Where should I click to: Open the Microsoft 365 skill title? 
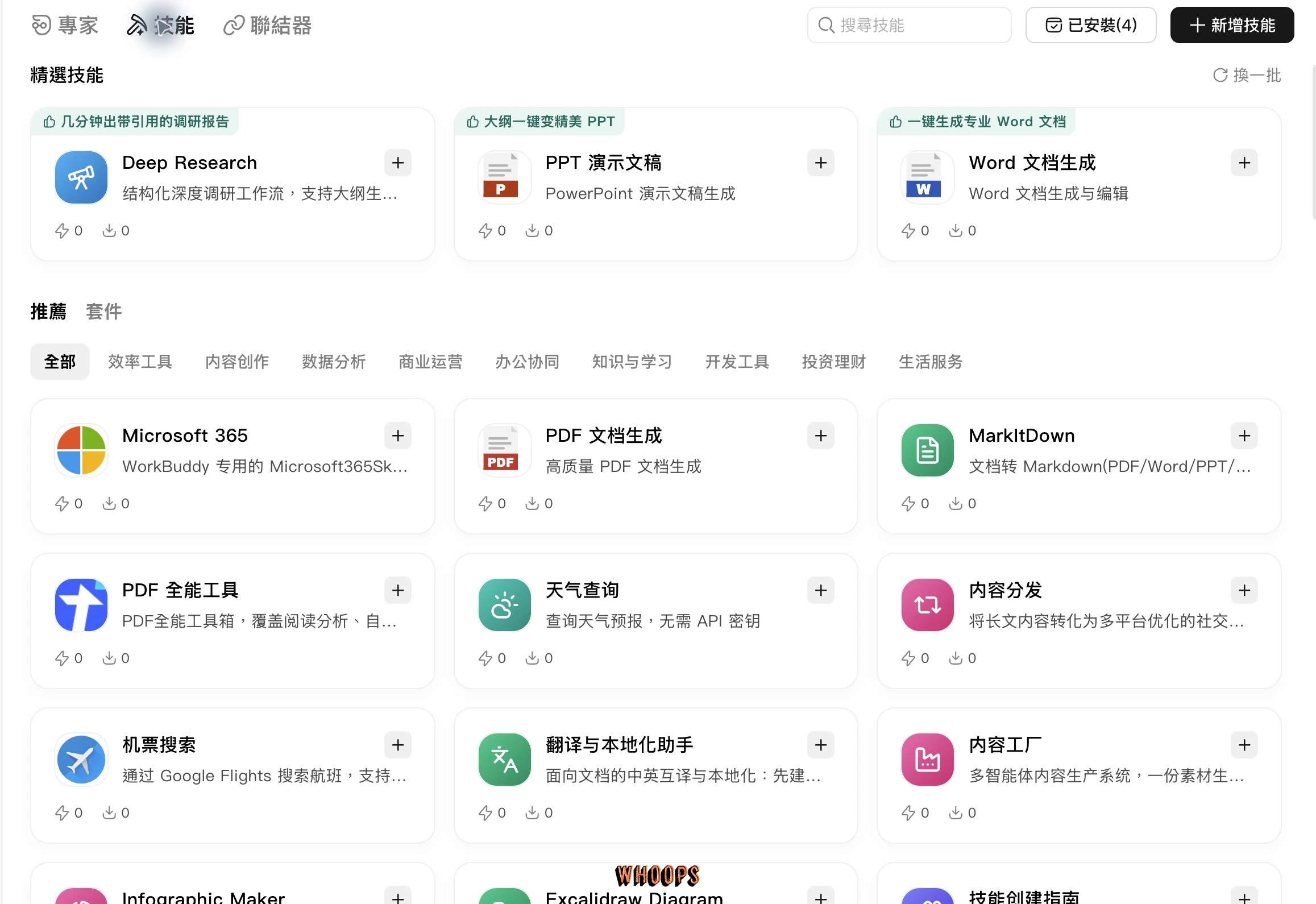(x=185, y=436)
